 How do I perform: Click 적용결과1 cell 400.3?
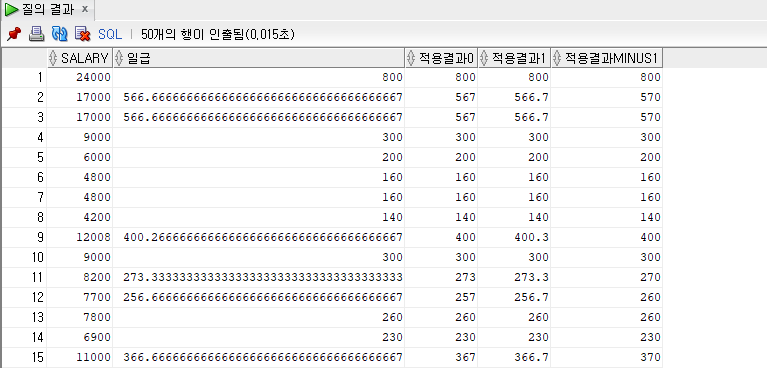(514, 237)
